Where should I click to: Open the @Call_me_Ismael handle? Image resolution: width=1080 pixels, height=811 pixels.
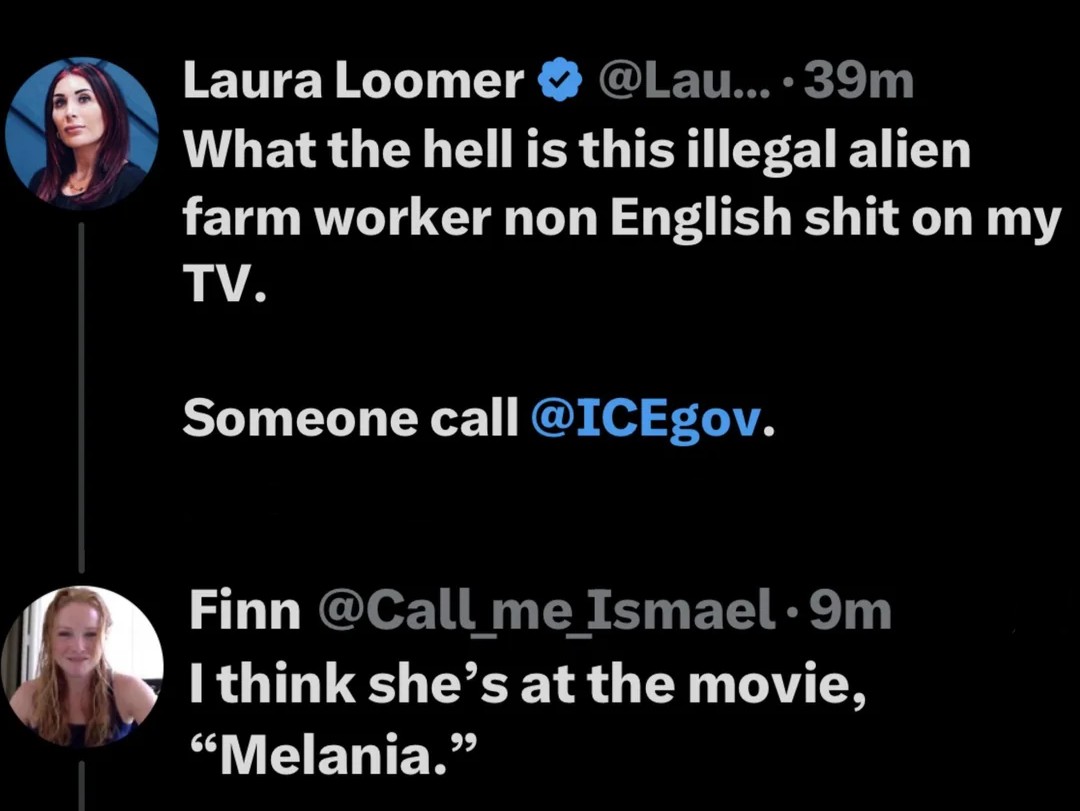pyautogui.click(x=545, y=611)
